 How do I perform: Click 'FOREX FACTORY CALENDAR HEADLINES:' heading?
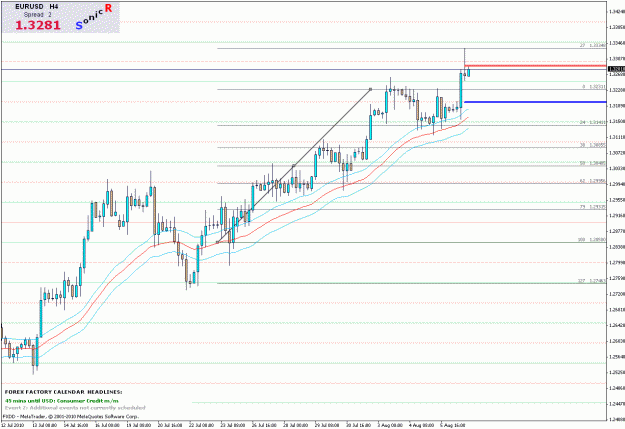64,392
